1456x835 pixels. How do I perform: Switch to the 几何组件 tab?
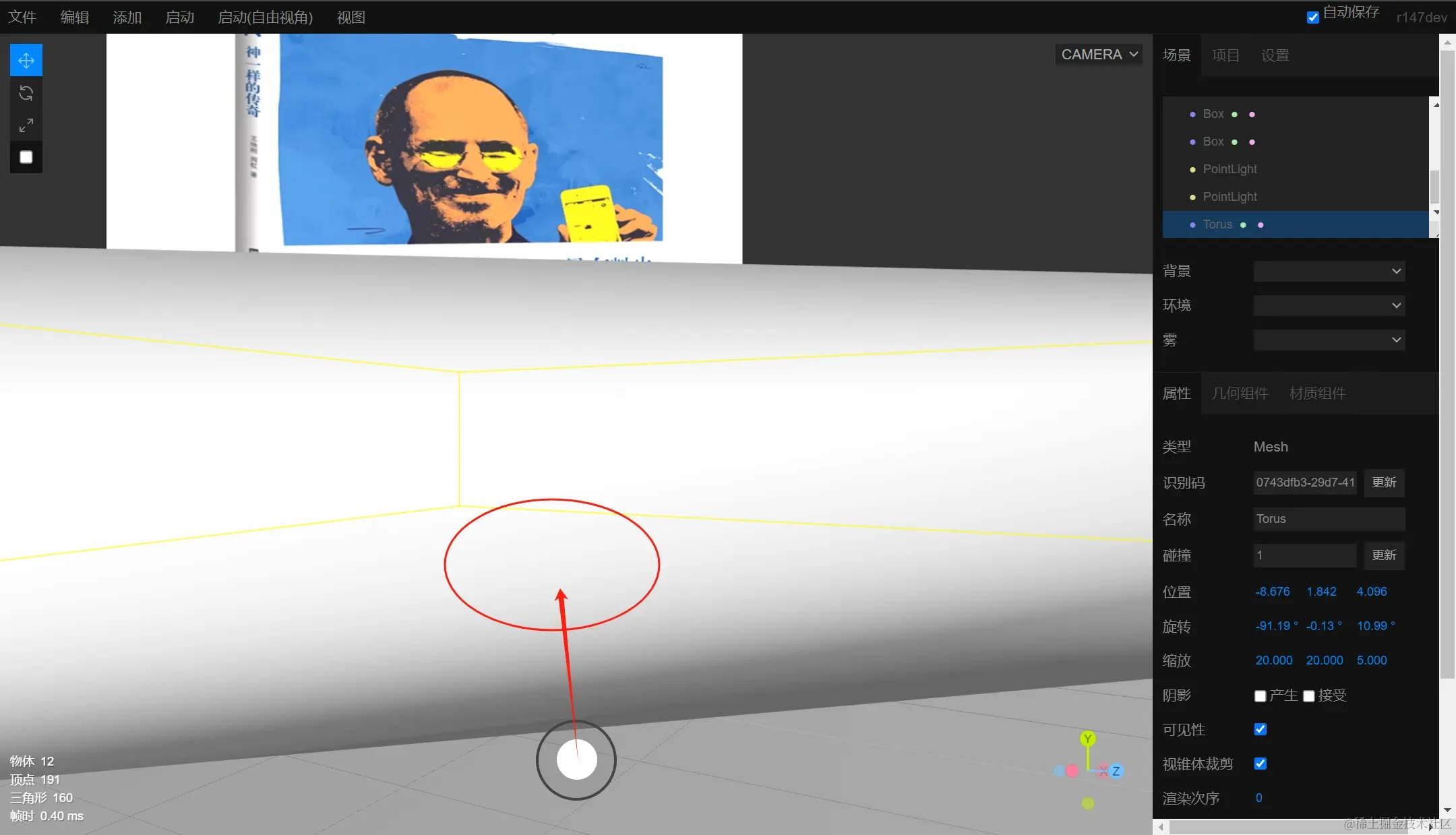coord(1240,394)
